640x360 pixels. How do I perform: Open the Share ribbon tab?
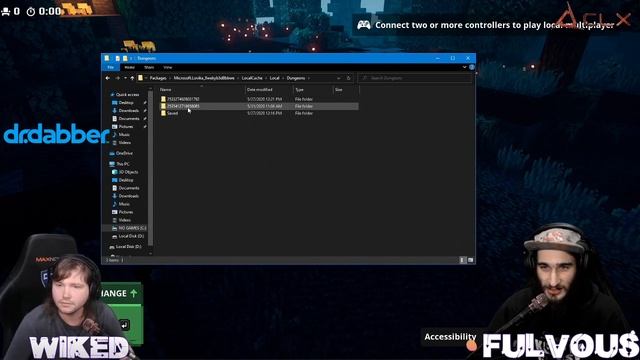(x=149, y=67)
